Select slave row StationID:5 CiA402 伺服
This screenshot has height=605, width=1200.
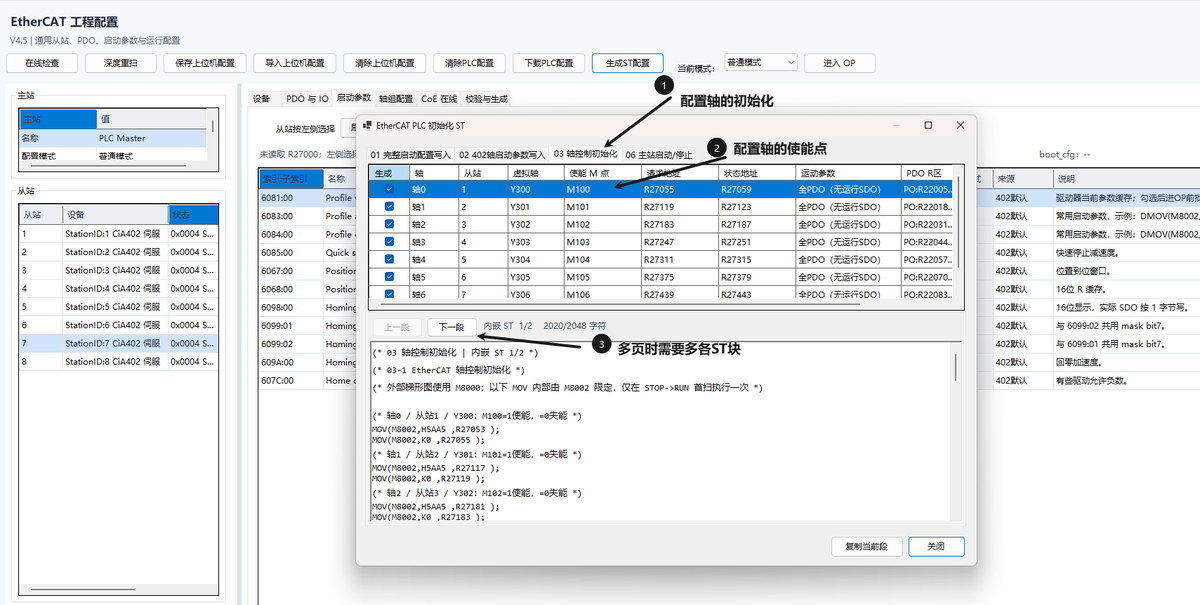117,306
